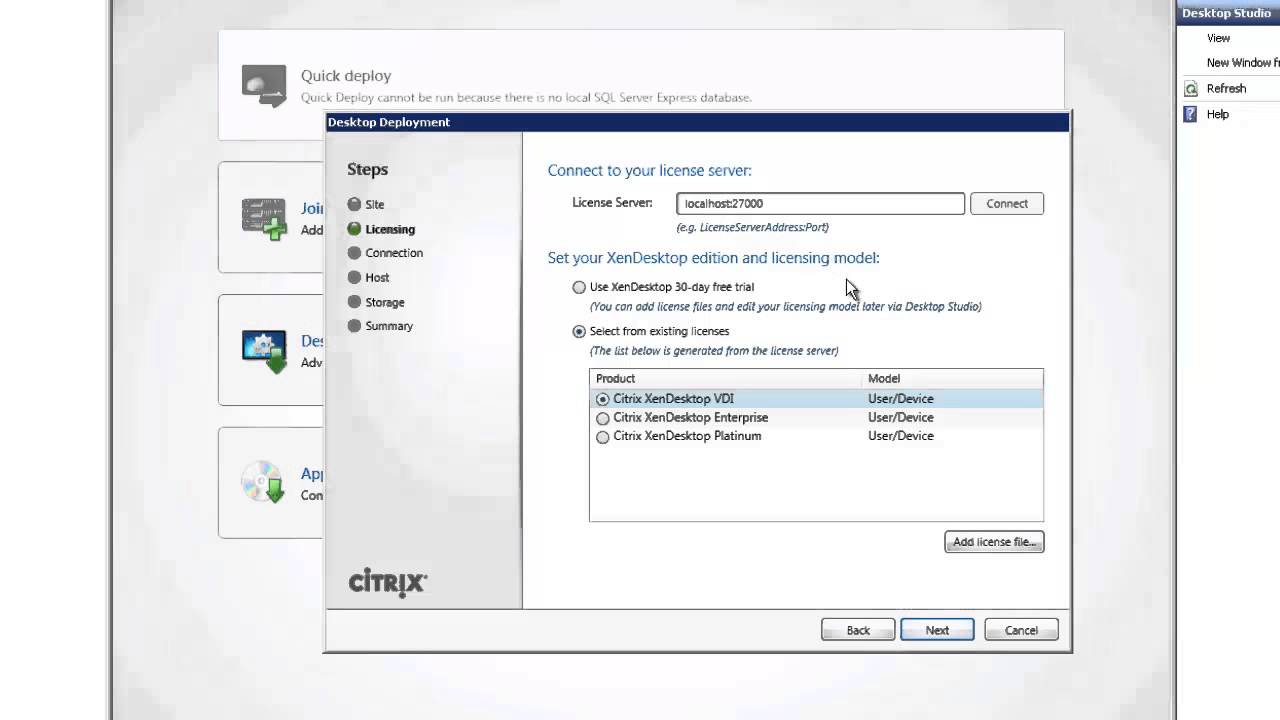Click the Connect button
This screenshot has height=720, width=1280.
[1007, 204]
